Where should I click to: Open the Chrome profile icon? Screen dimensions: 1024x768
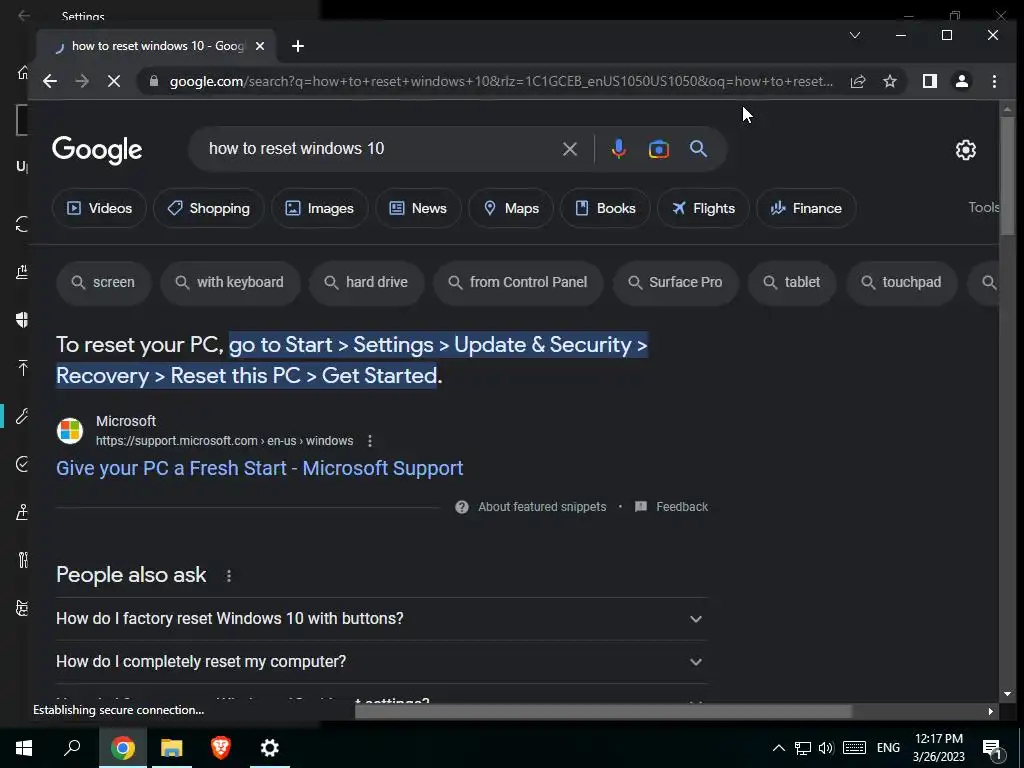961,82
